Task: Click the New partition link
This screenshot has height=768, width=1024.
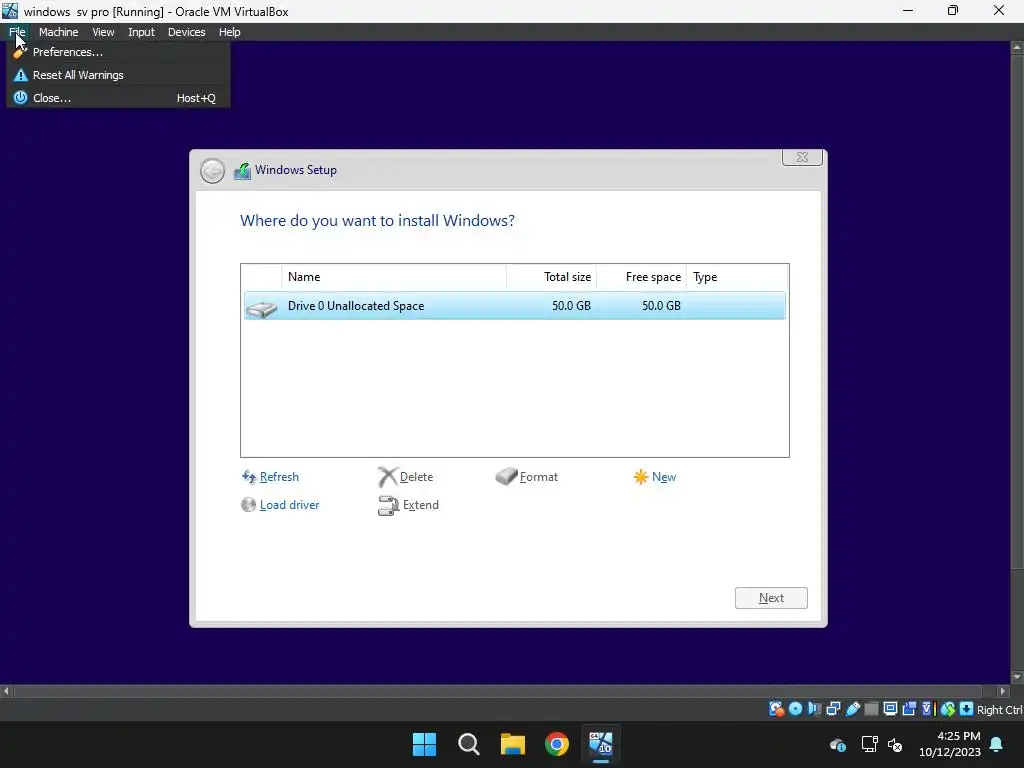Action: (x=664, y=477)
